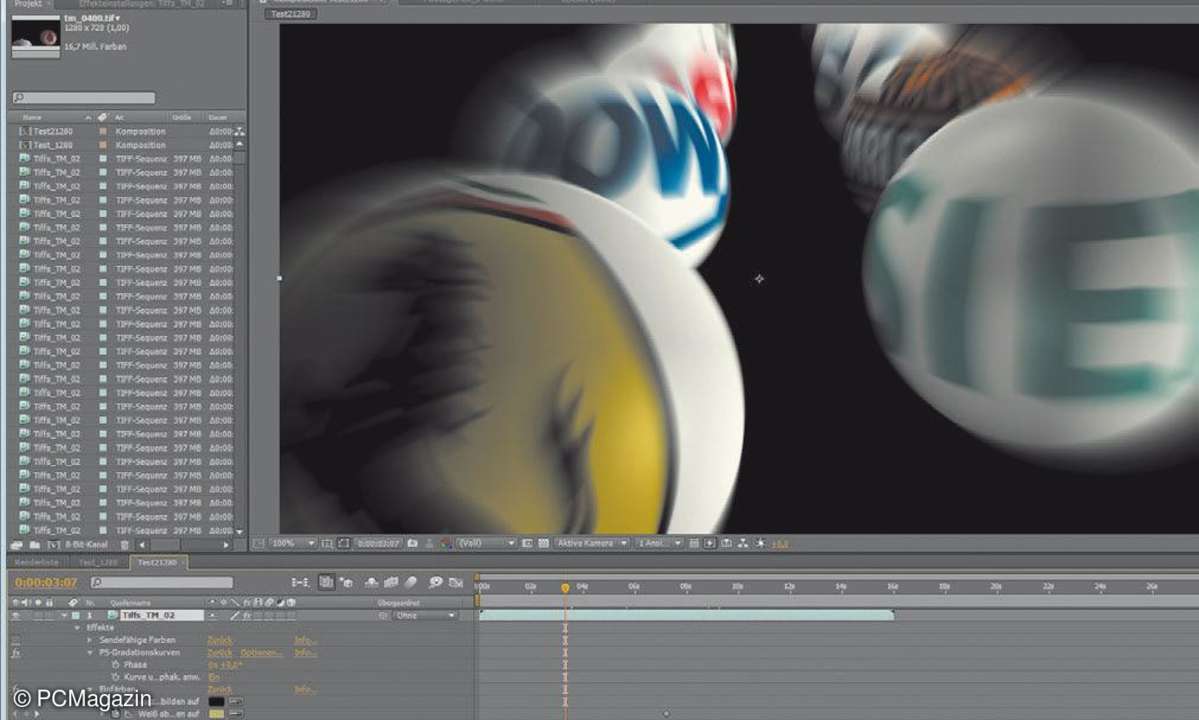The width and height of the screenshot is (1199, 720).
Task: Enable motion blur for the composition
Action: [411, 582]
